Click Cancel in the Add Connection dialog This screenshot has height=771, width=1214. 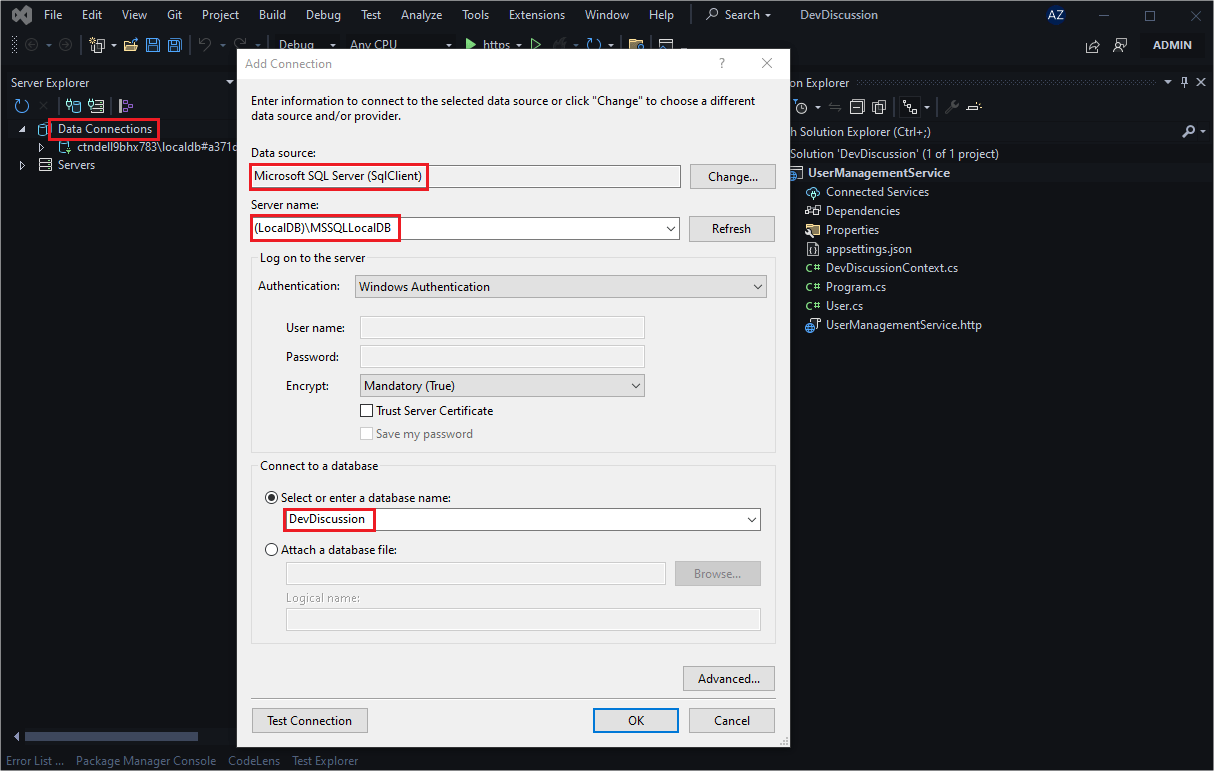732,721
